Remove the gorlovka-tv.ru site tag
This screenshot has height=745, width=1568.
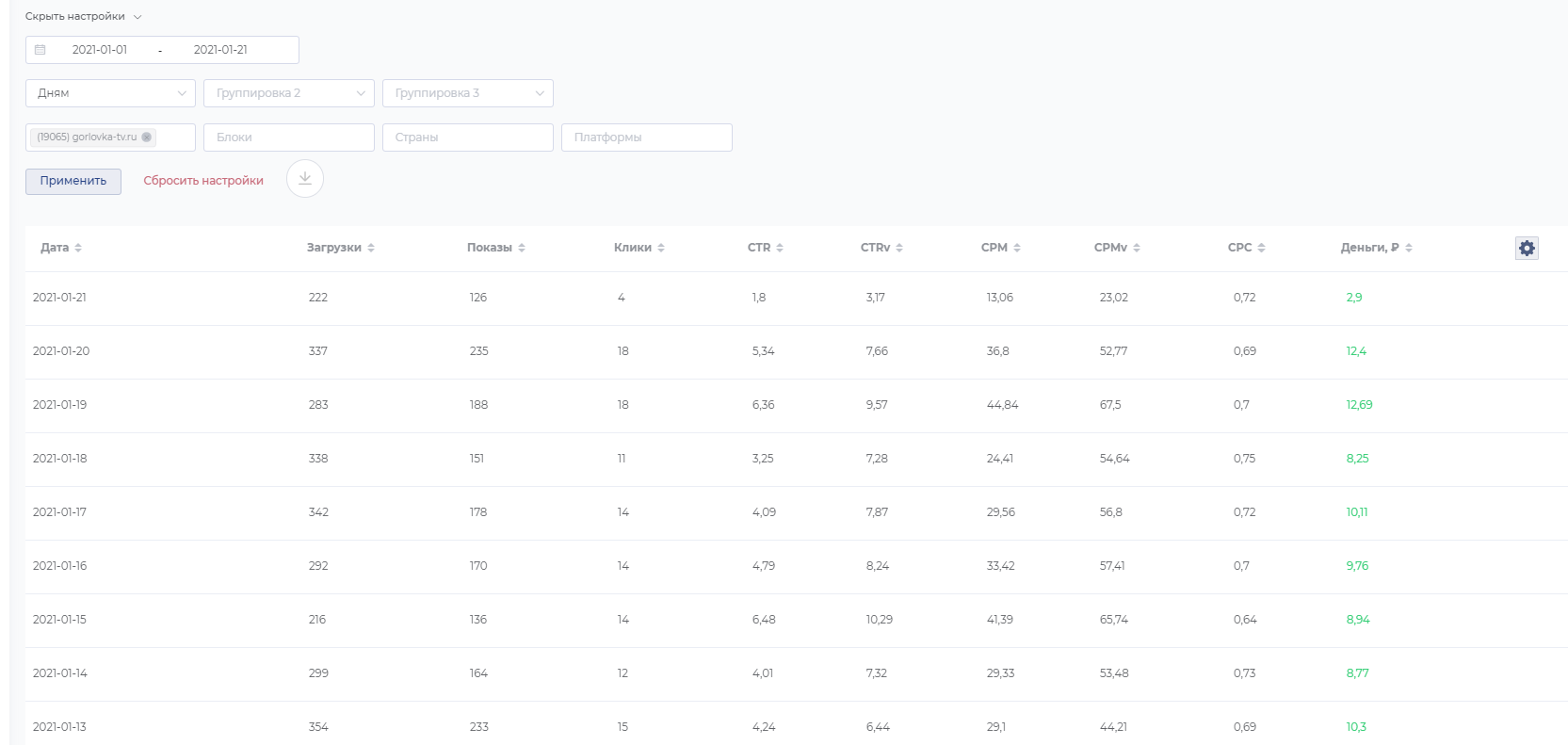[x=147, y=138]
